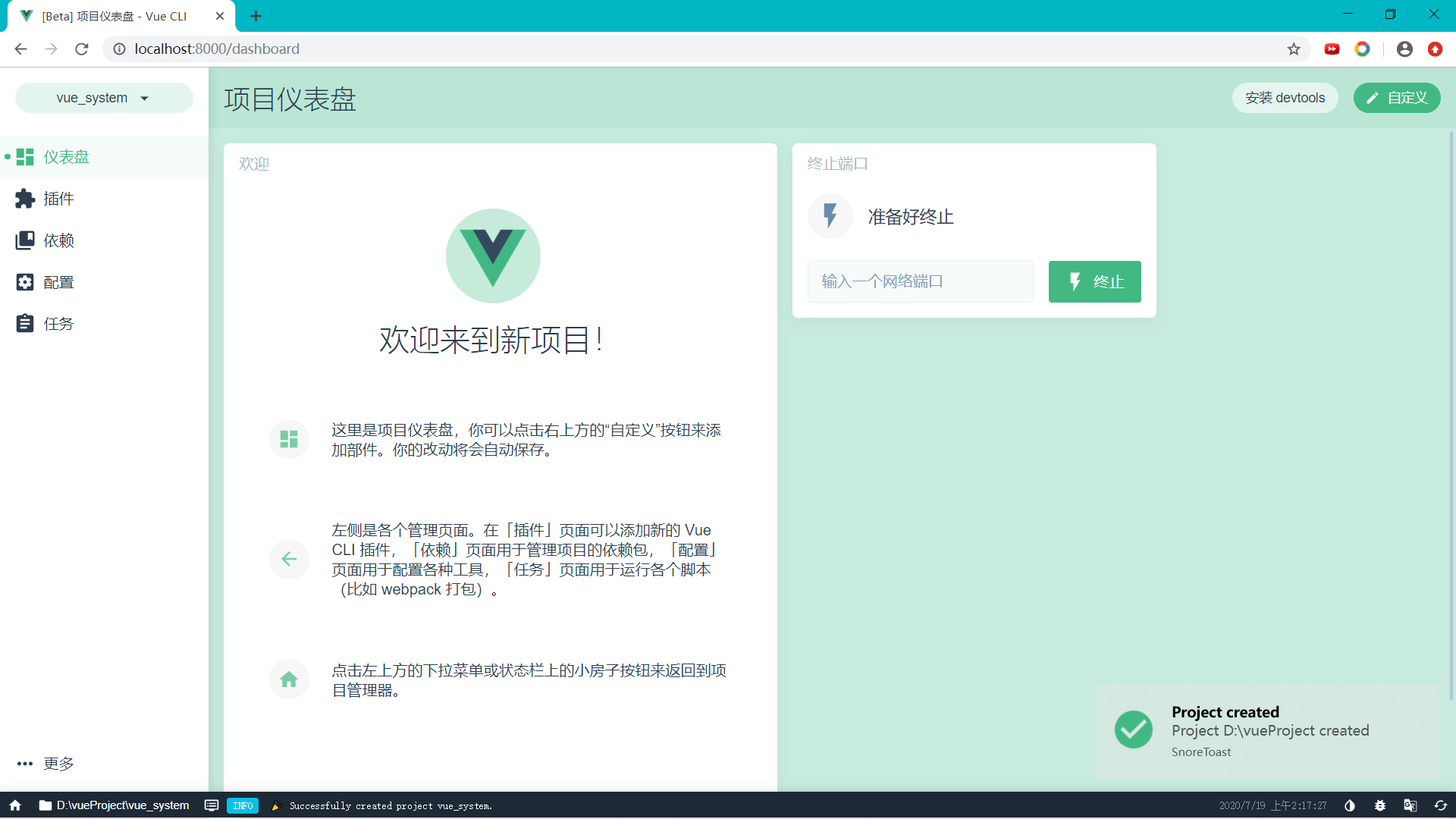Select the 配置 (Configuration) sidebar icon
Screen dimensions: 1456x819
coord(25,281)
